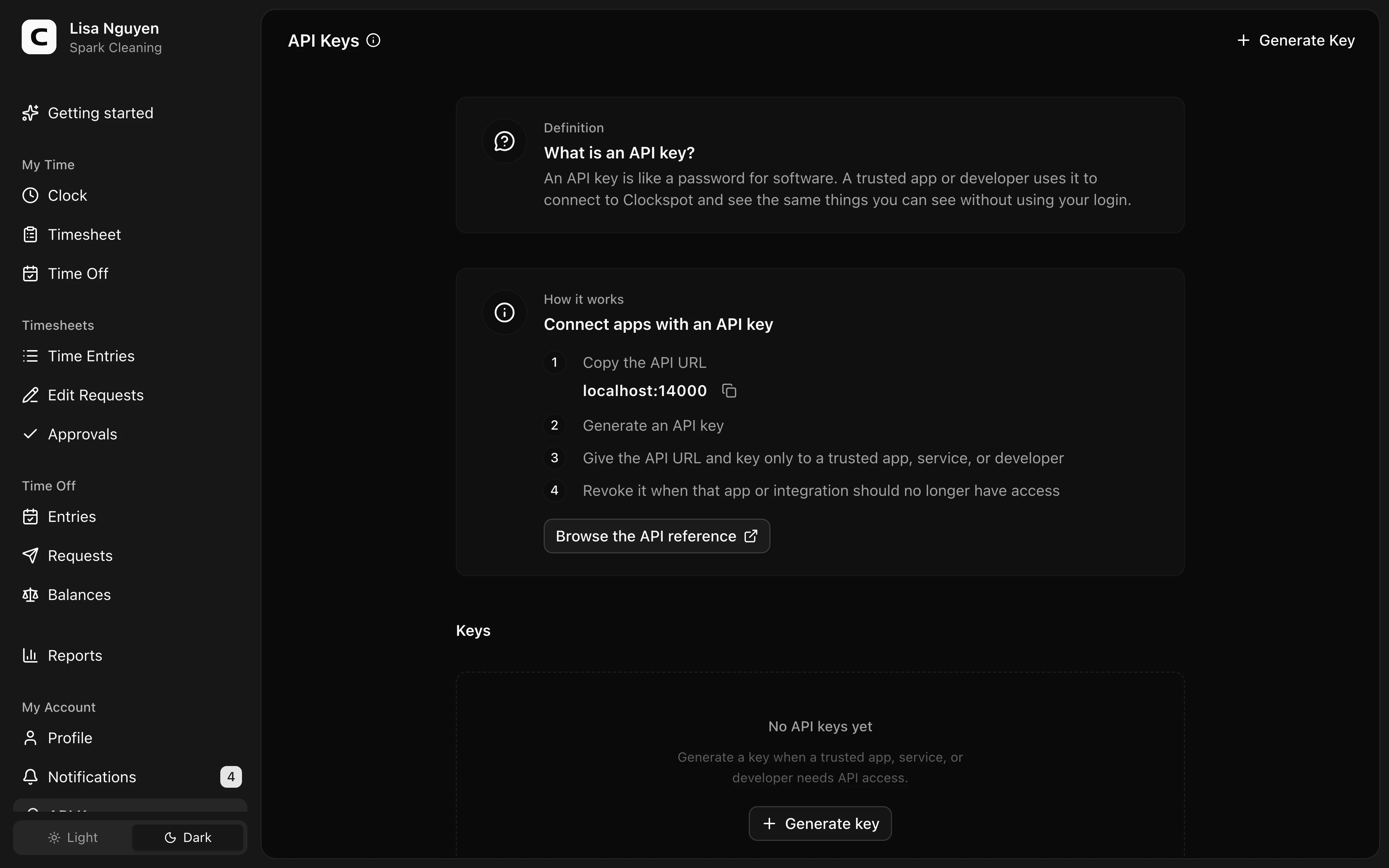Open Getting started page
Viewport: 1389px width, 868px height.
point(130,113)
